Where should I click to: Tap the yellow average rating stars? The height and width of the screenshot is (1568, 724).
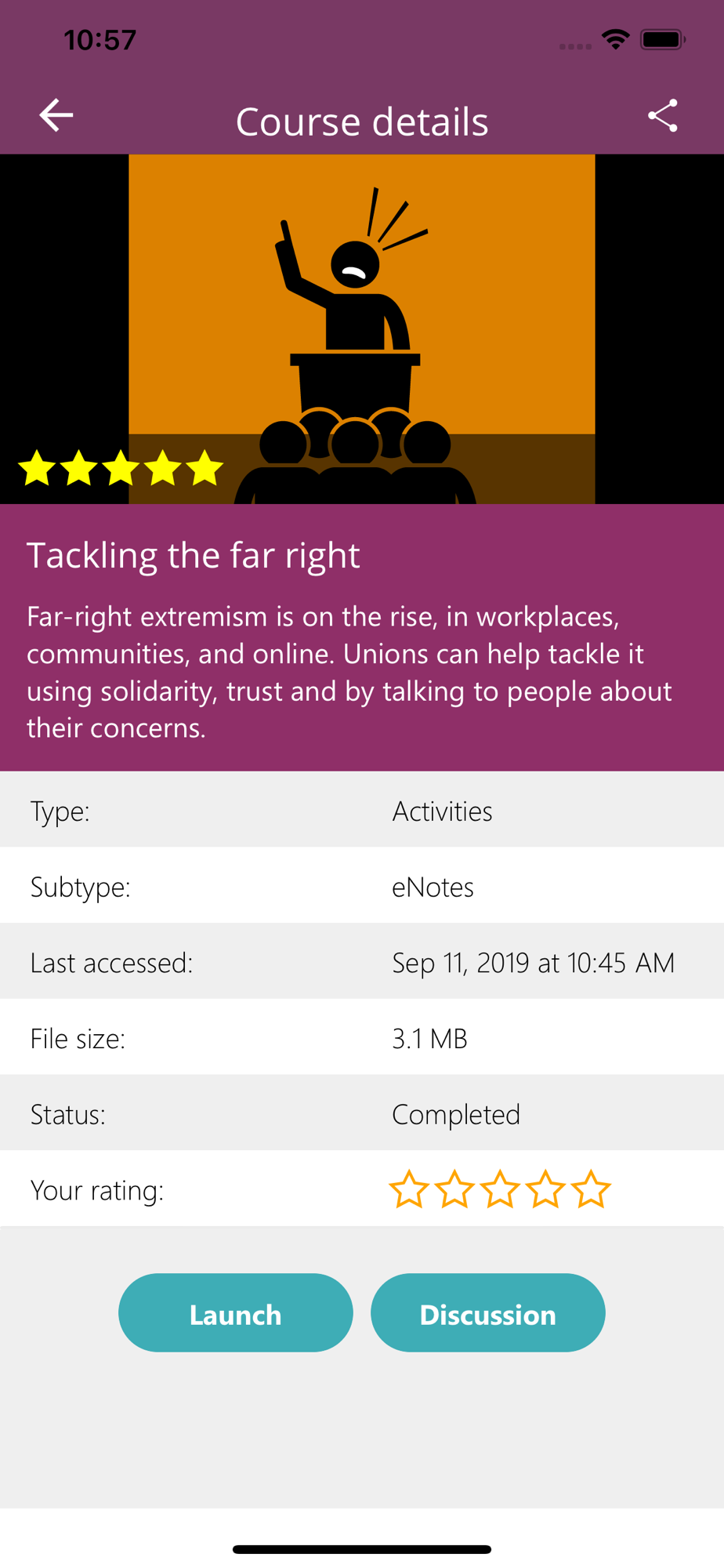[121, 468]
